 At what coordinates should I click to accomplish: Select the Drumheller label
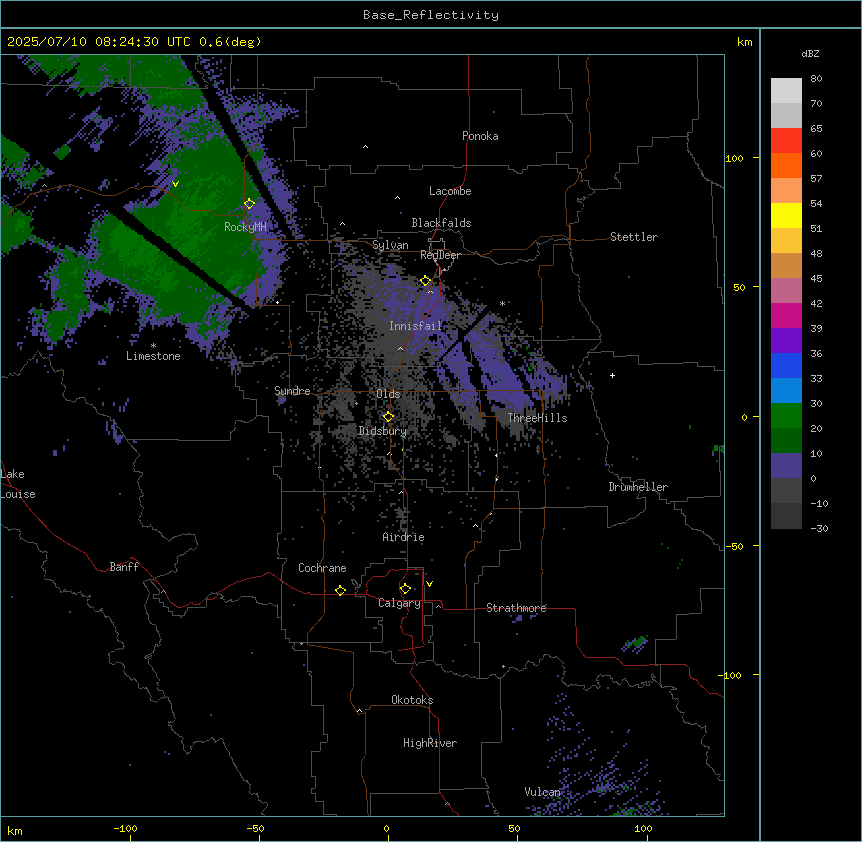coord(638,487)
